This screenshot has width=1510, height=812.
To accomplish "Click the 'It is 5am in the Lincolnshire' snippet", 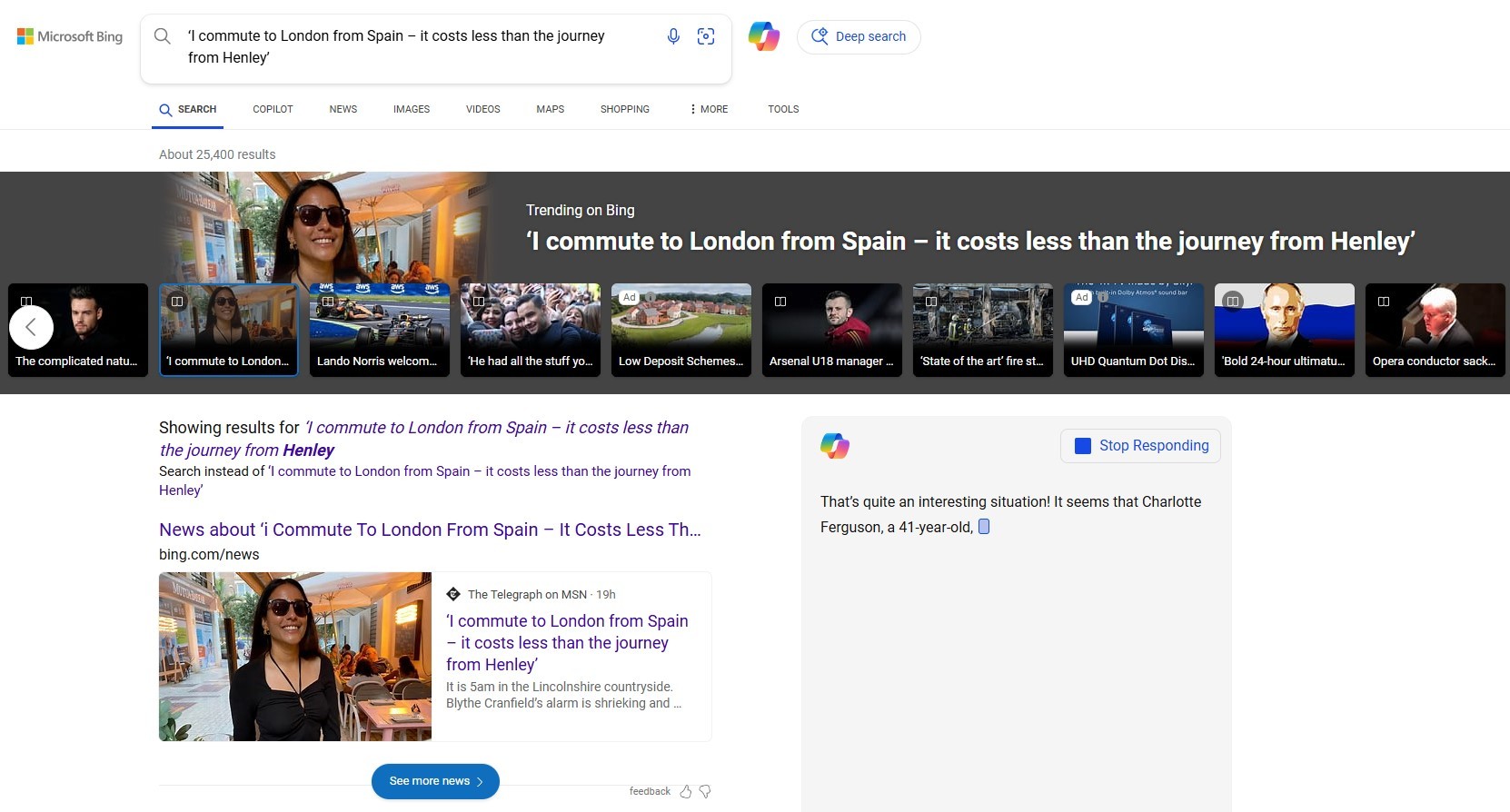I will (x=563, y=695).
